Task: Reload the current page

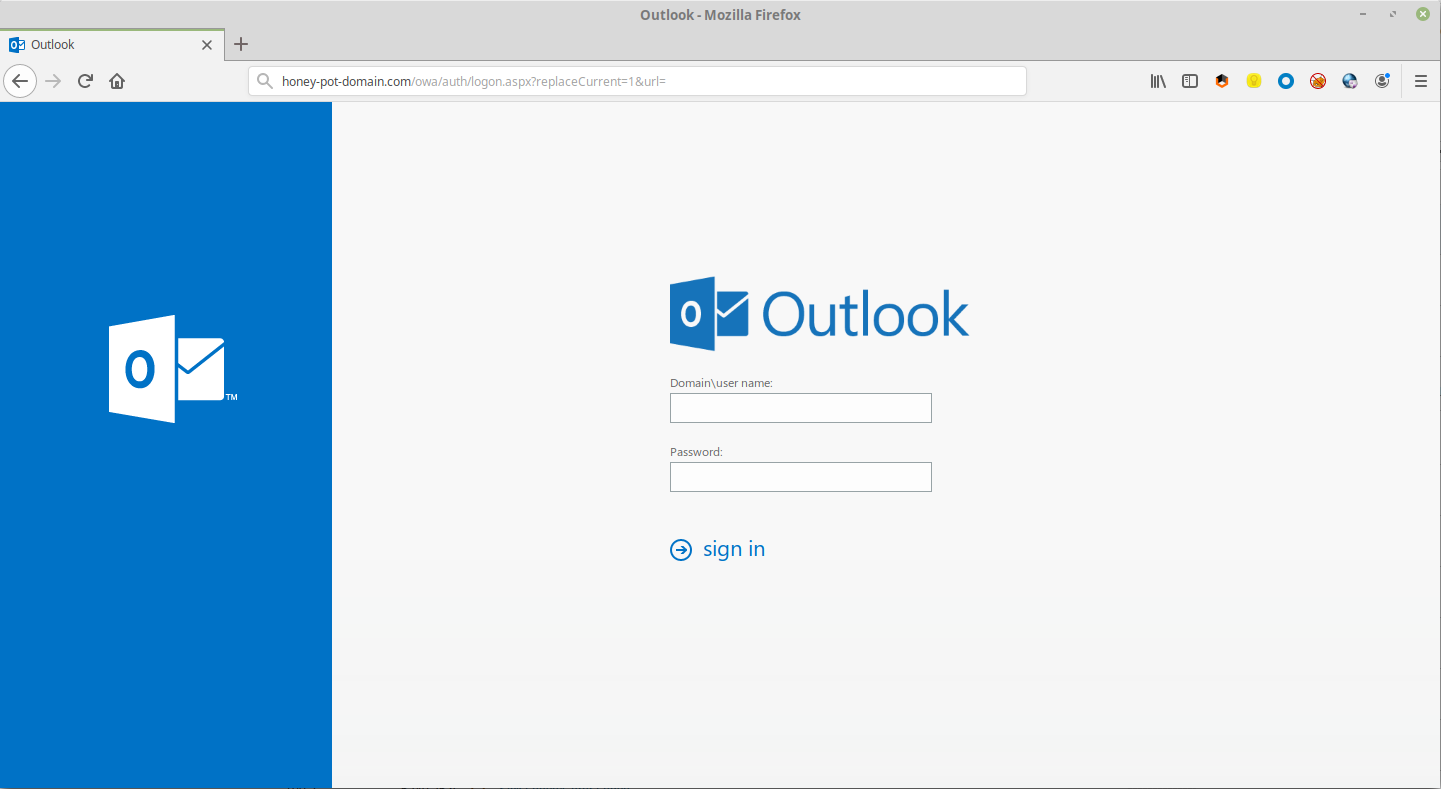Action: (x=86, y=81)
